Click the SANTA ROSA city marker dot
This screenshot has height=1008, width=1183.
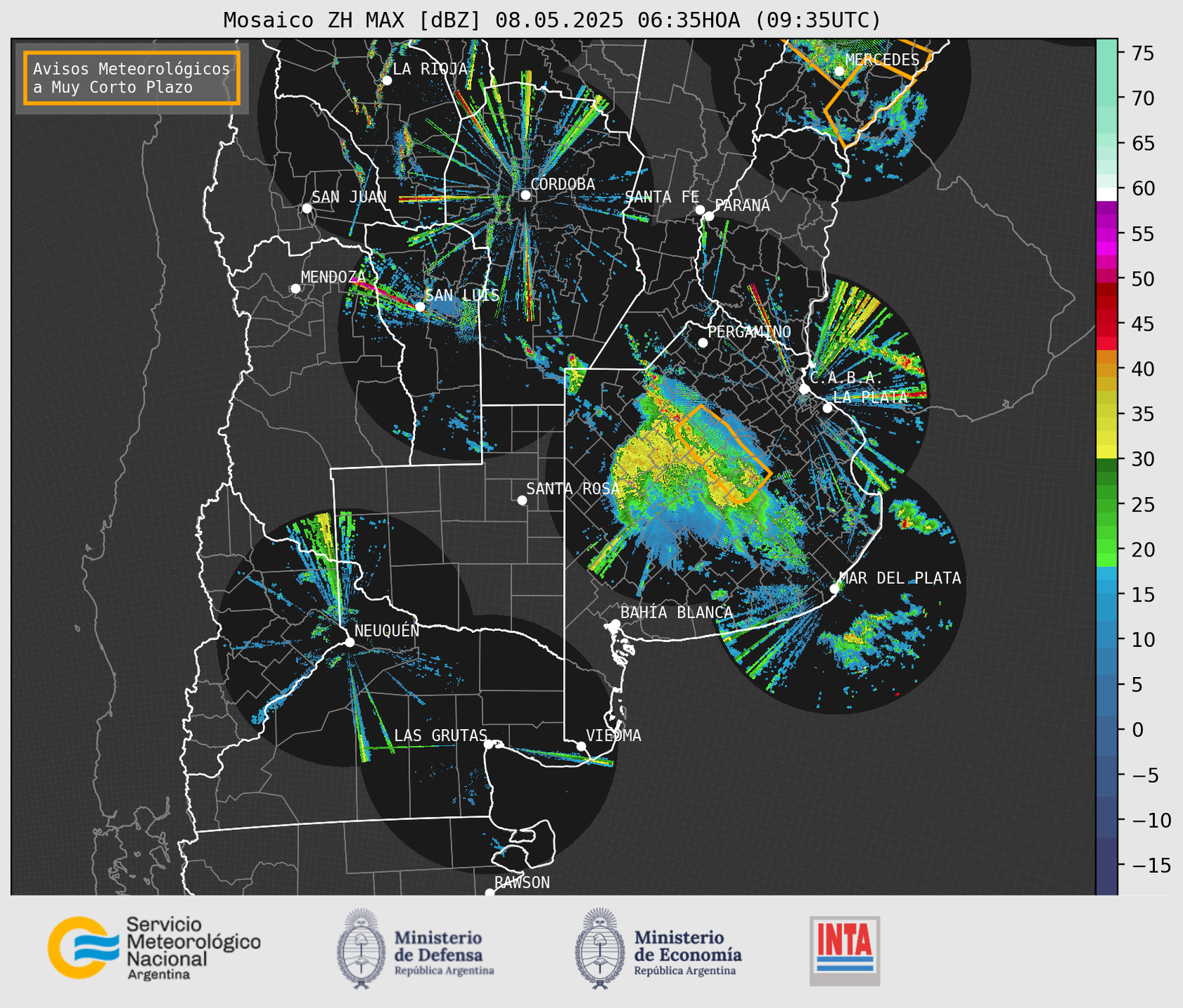[x=522, y=500]
